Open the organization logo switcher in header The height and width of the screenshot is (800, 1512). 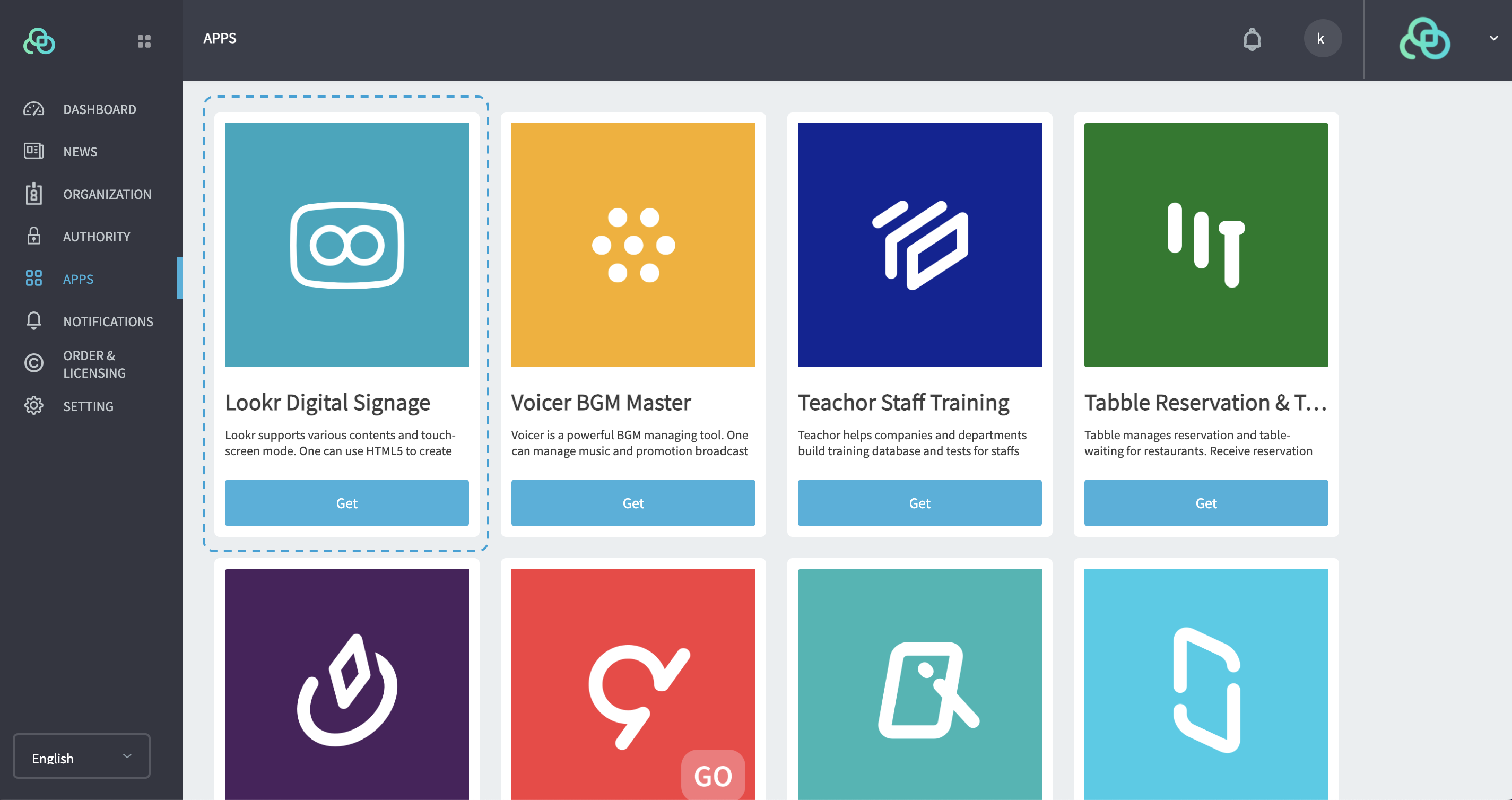pyautogui.click(x=1424, y=39)
